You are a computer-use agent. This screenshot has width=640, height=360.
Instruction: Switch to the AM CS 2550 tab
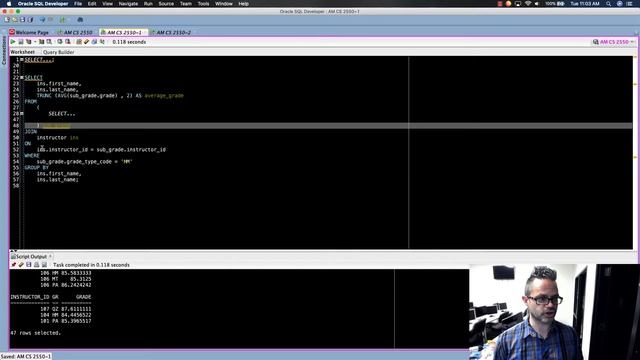coord(75,32)
